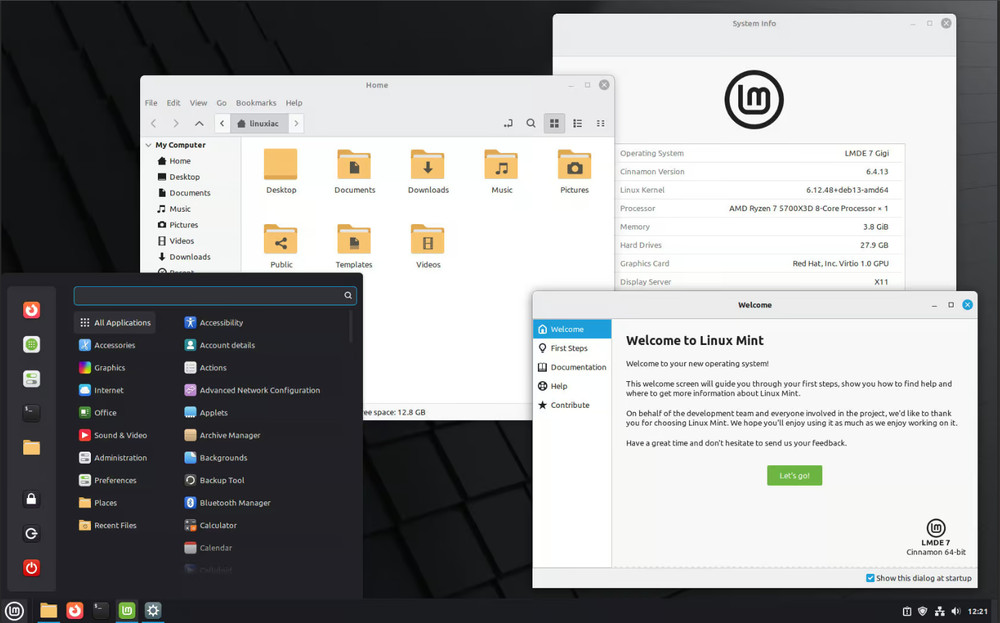Shut down via the red power icon
This screenshot has height=623, width=1000.
[x=30, y=567]
